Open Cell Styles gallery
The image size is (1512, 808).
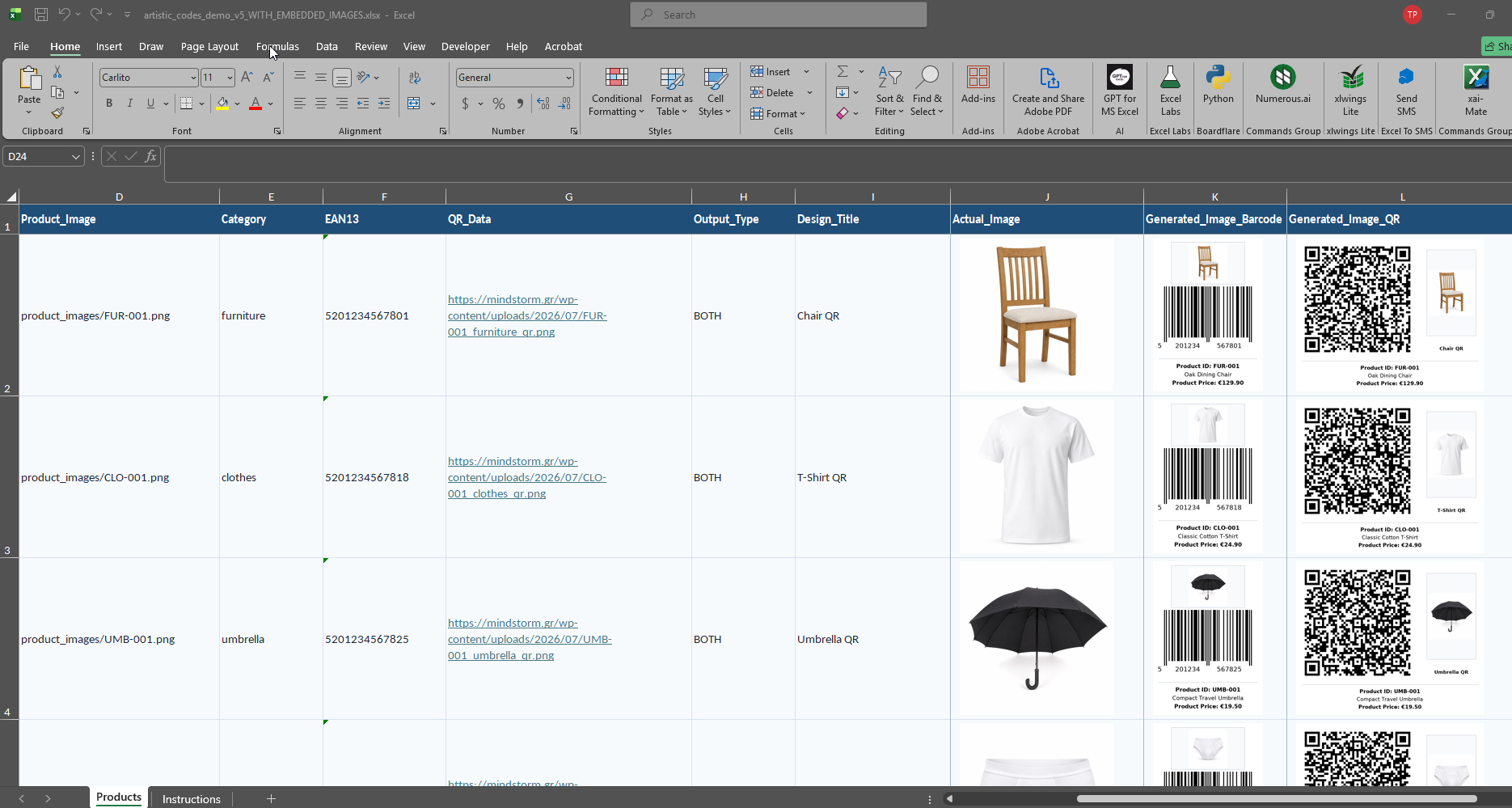coord(715,91)
